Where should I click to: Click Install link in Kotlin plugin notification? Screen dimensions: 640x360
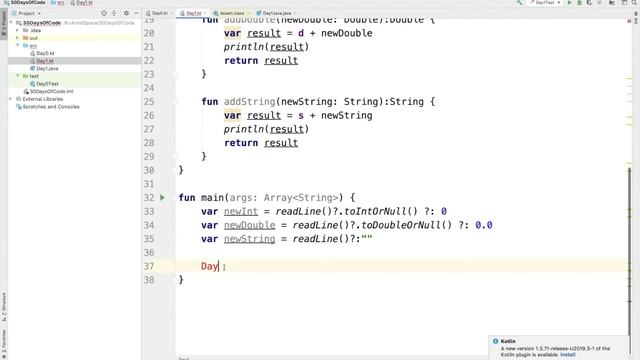pos(567,355)
